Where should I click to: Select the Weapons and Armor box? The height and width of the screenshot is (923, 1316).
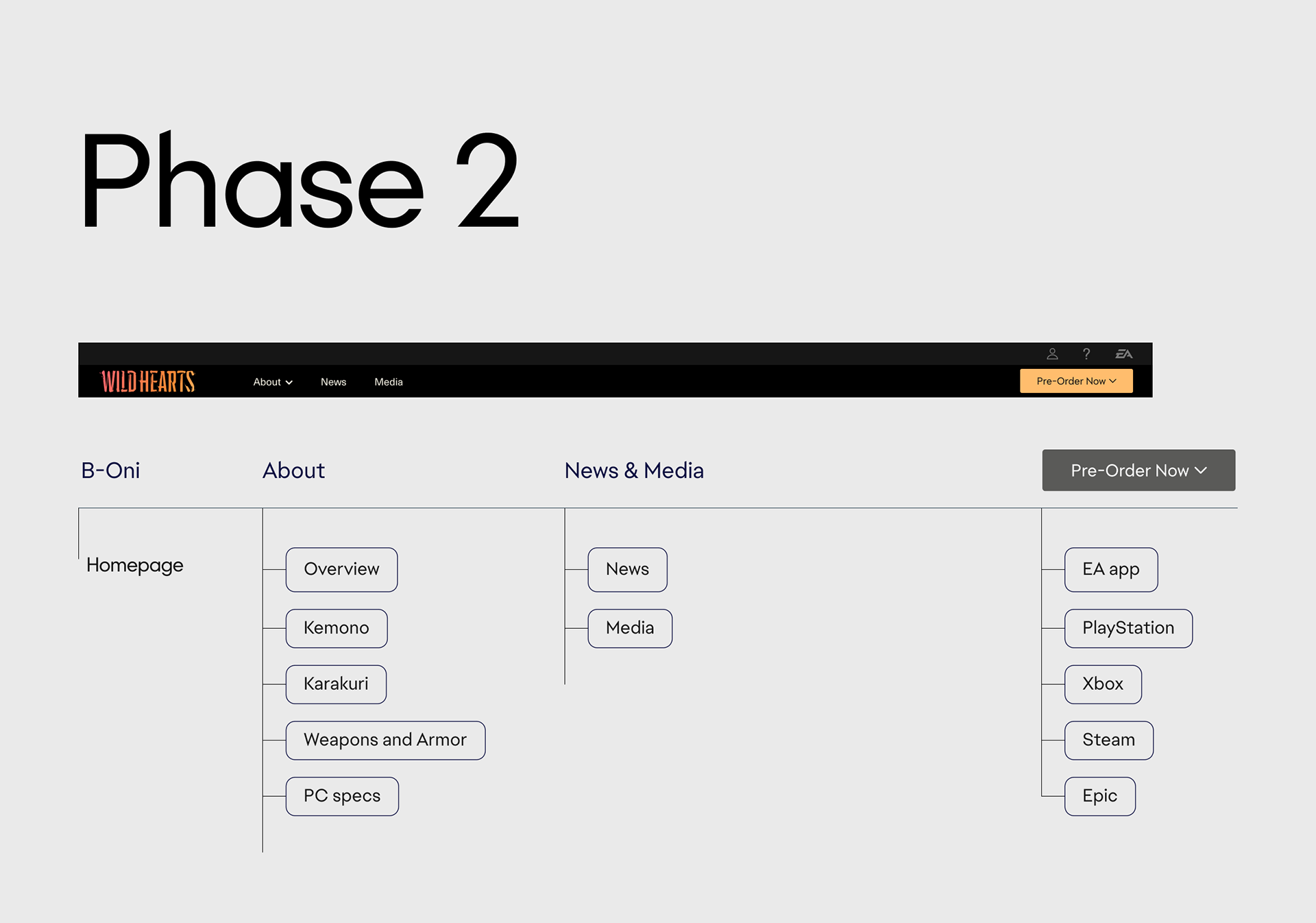pos(385,740)
